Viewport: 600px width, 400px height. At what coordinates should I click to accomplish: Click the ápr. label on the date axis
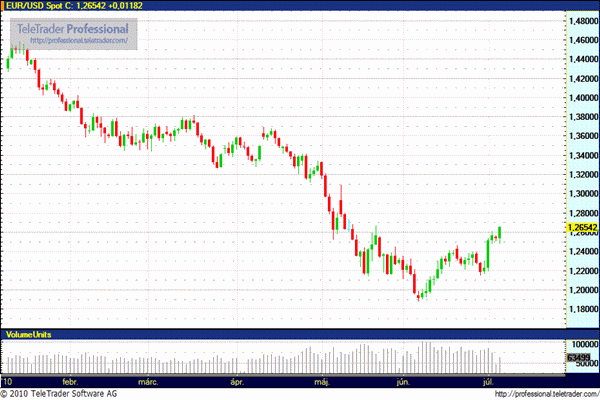237,381
